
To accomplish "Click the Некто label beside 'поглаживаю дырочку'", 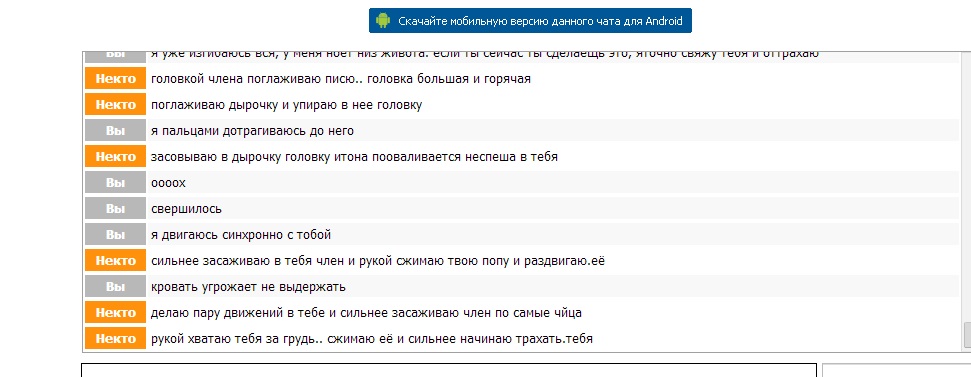I will pos(115,105).
